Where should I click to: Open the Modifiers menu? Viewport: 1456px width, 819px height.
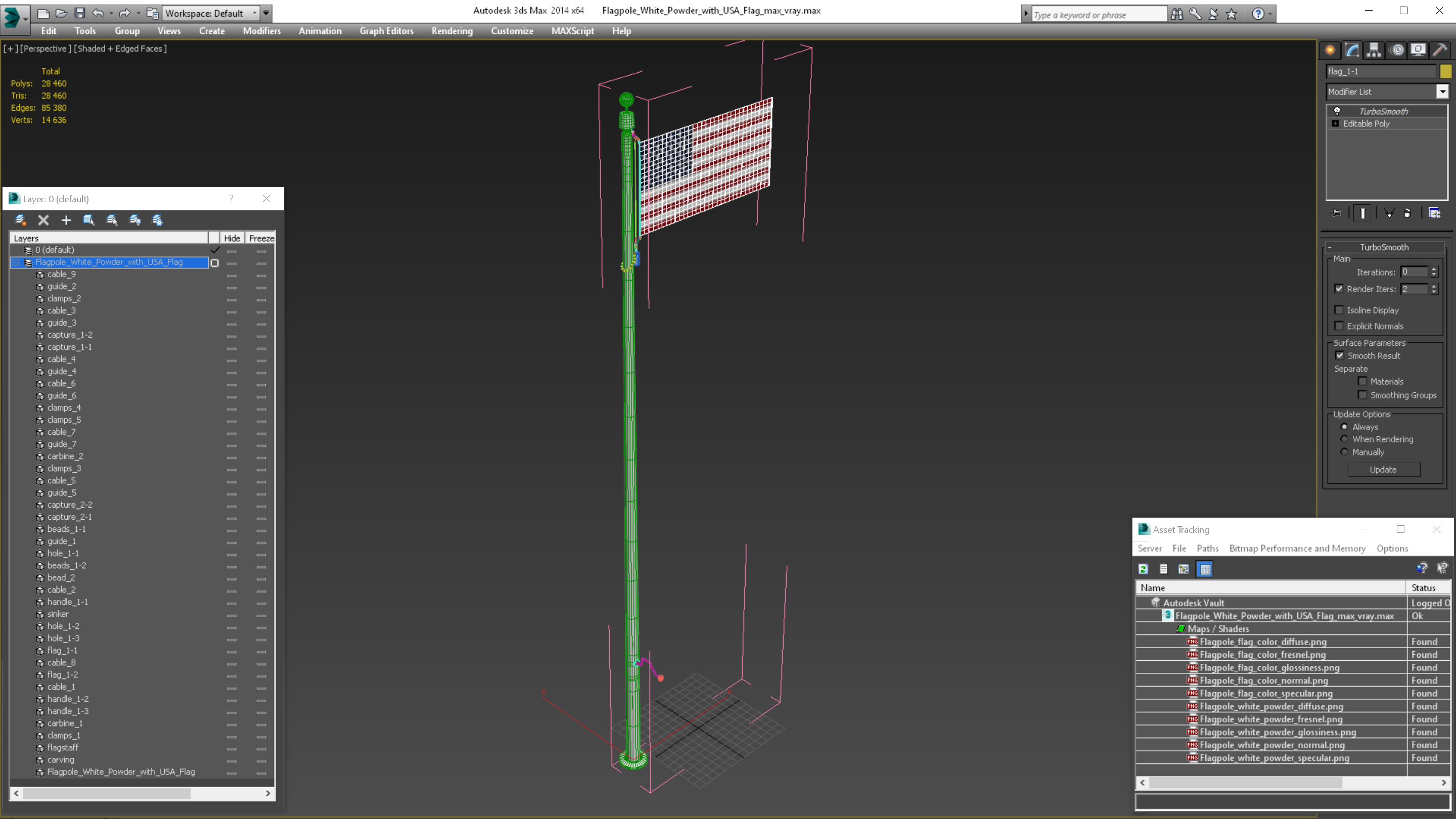click(x=262, y=31)
